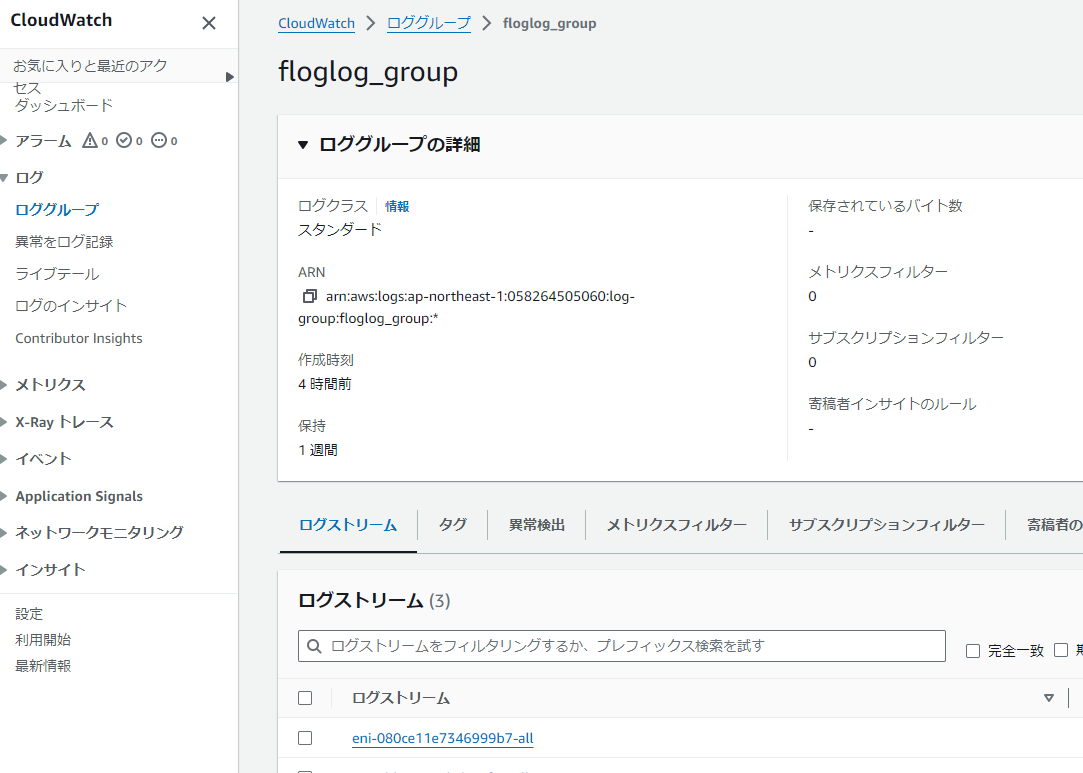Click the 保存されているバイト数 label
Viewport: 1083px width, 773px height.
[x=885, y=206]
